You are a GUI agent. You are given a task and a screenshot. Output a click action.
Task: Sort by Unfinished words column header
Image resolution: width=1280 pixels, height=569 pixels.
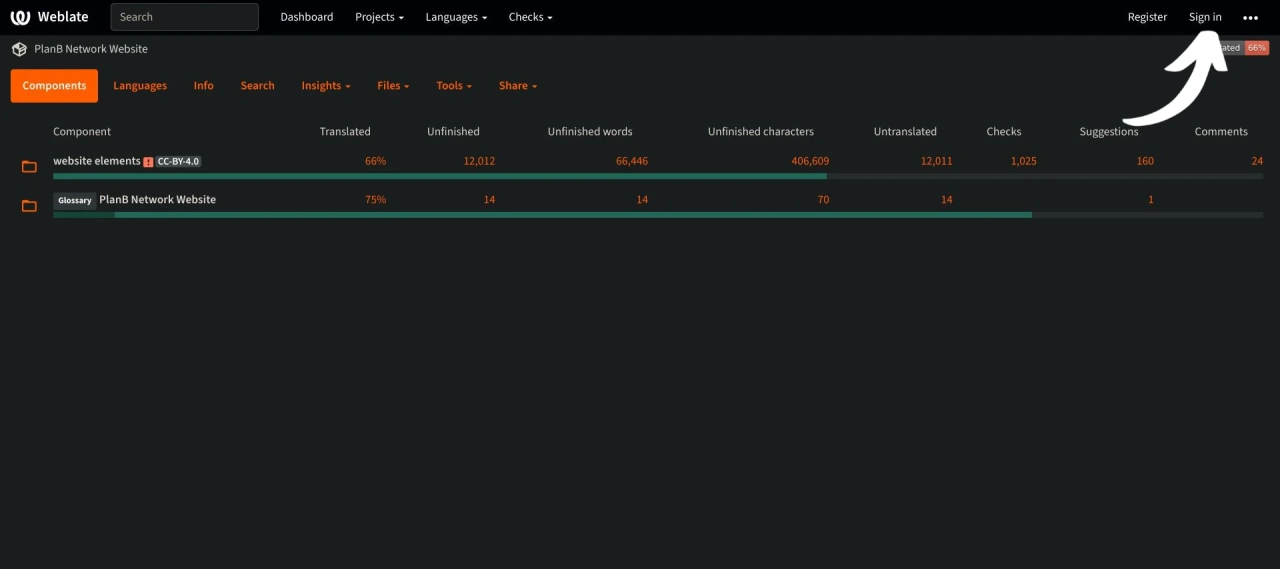point(590,132)
